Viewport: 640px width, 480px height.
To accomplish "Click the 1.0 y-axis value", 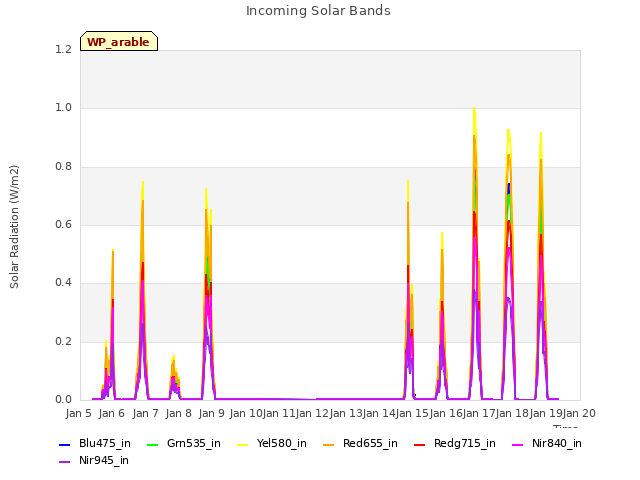I will [63, 108].
